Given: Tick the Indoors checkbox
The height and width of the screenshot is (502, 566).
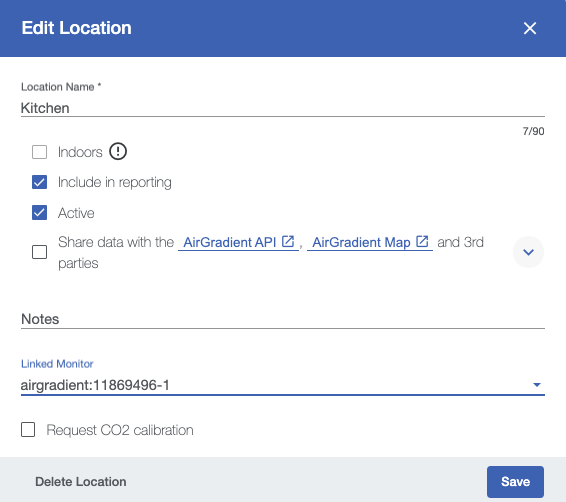Looking at the screenshot, I should (39, 152).
